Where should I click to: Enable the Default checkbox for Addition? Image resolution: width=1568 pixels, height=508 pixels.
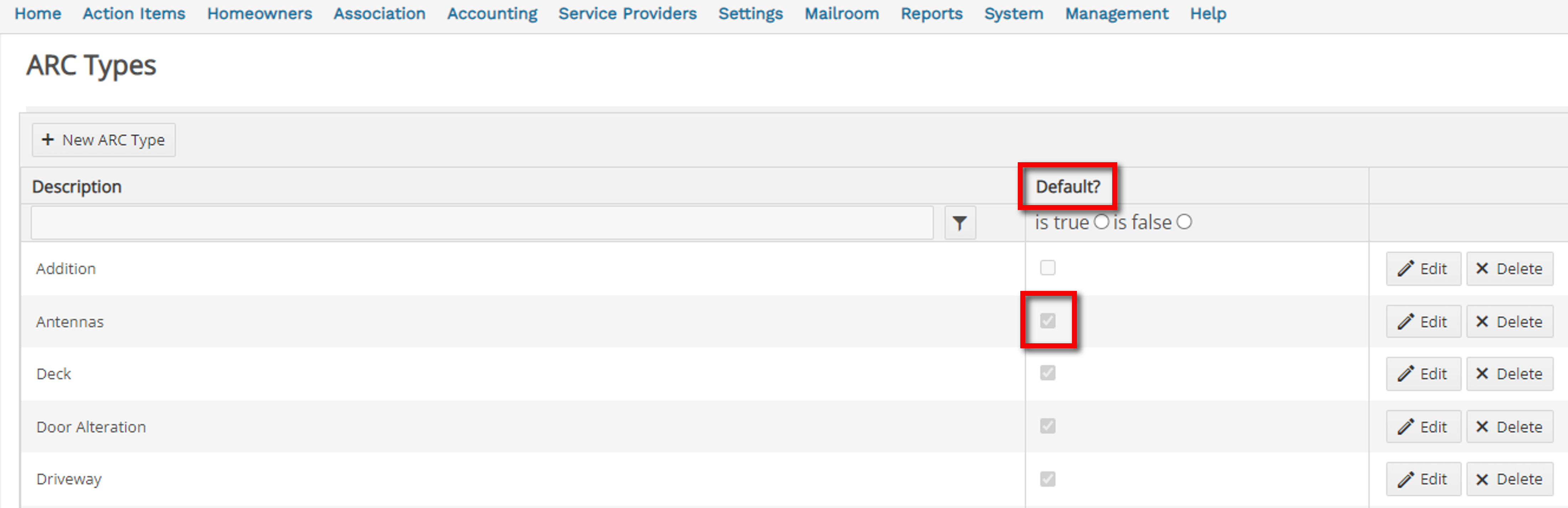tap(1048, 267)
